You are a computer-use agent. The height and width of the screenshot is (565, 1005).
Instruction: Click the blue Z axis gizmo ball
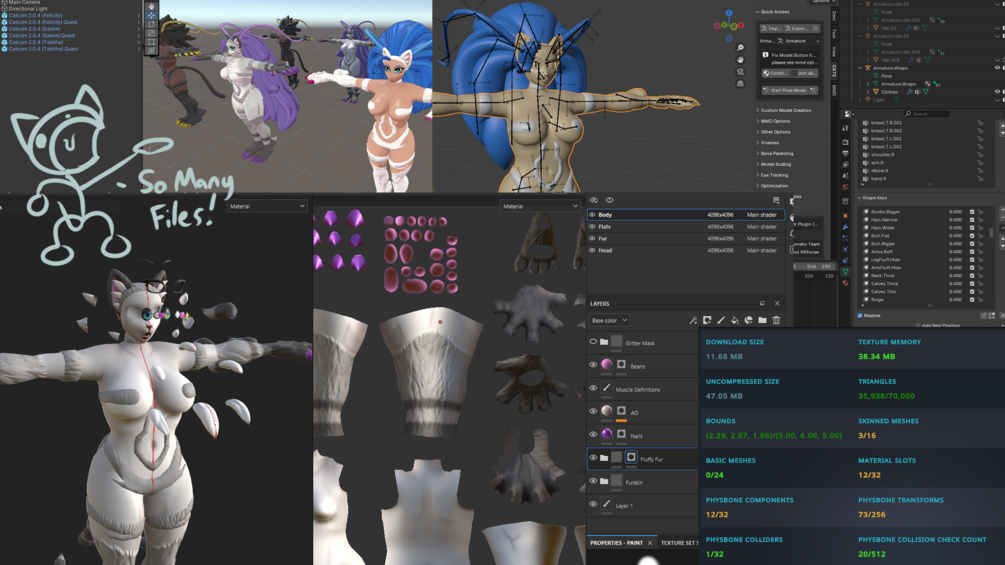click(729, 13)
